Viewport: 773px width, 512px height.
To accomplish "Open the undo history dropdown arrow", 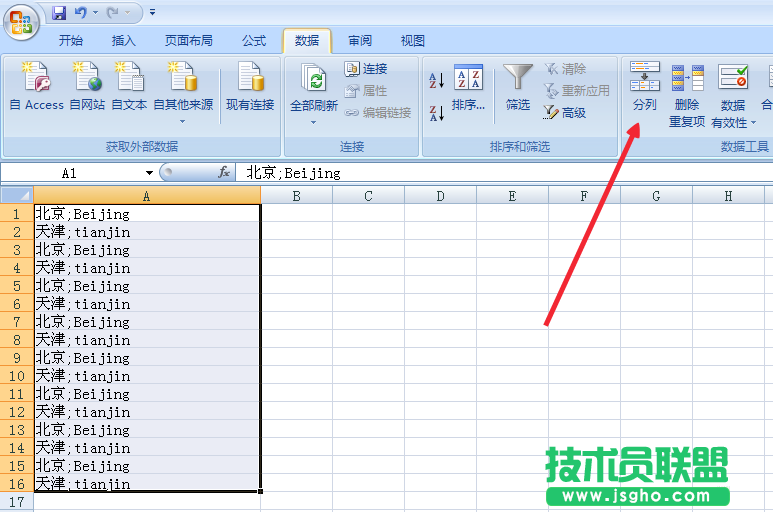I will (96, 13).
